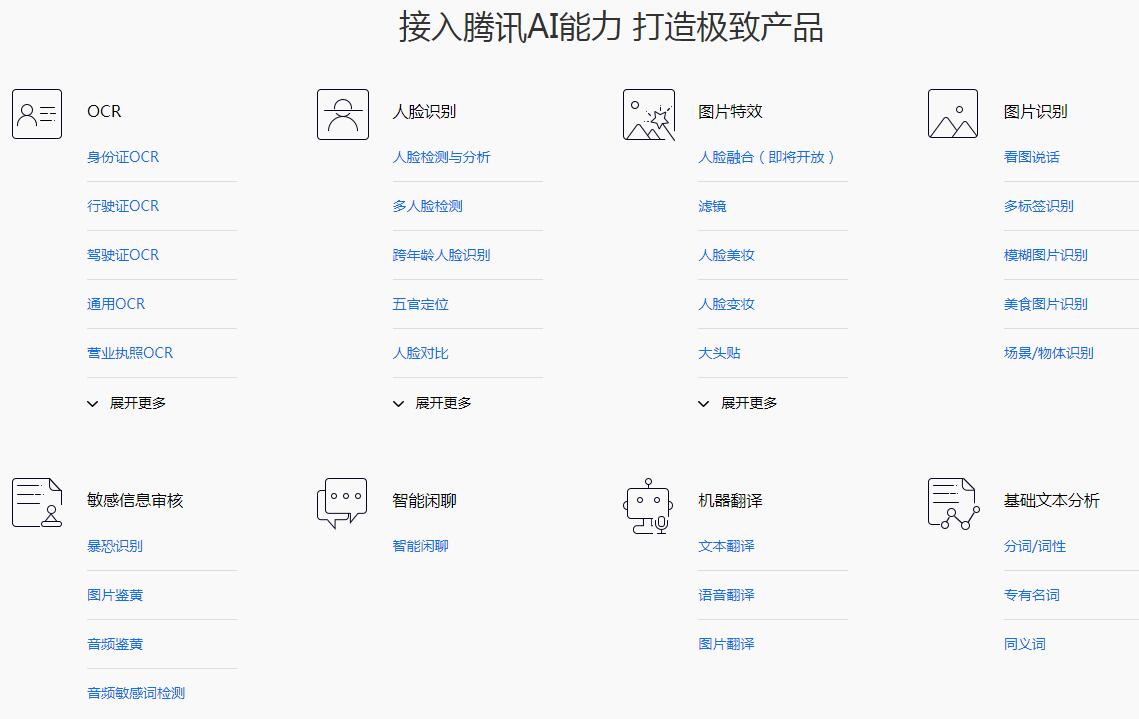Click the 图片识别 picture category icon

[x=953, y=114]
